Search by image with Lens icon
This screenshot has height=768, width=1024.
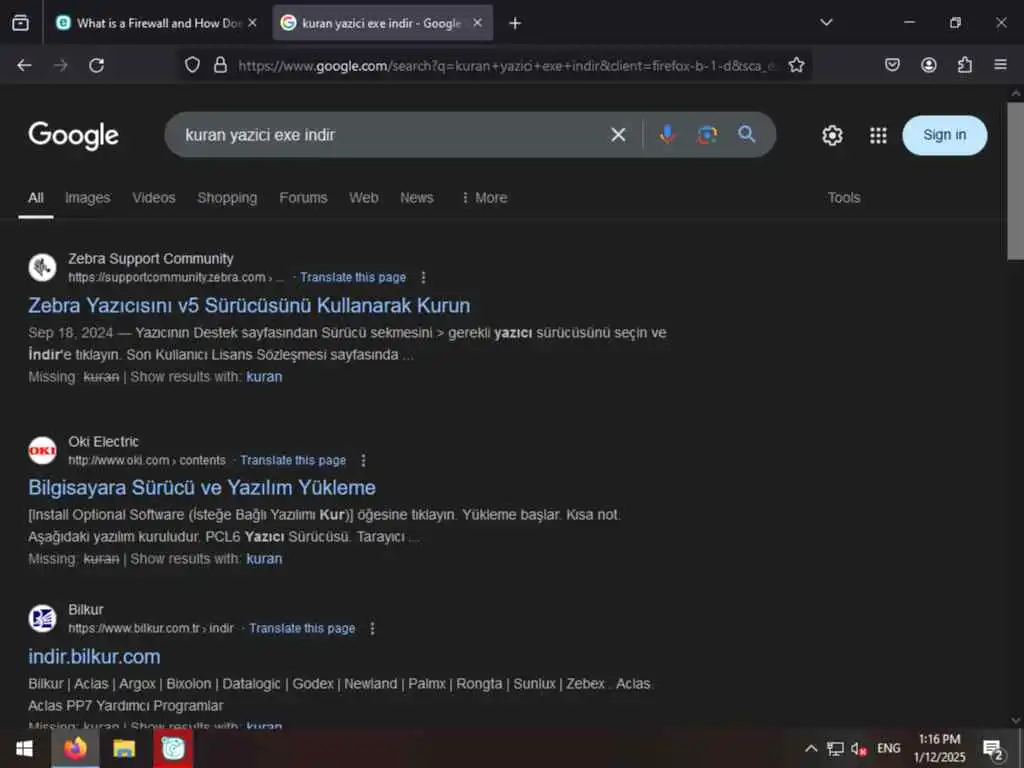click(707, 135)
